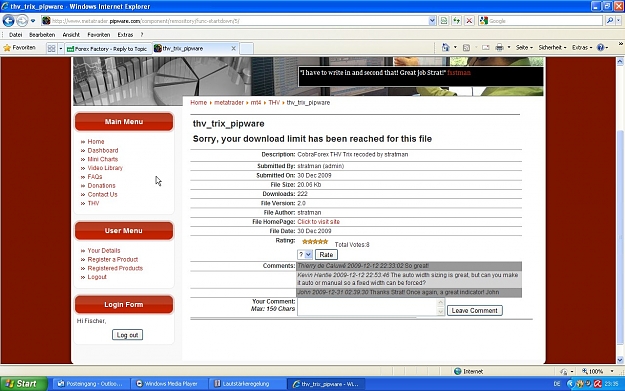Expand the tab list dropdown arrow
Viewport: 625px width, 391px height.
61,48
